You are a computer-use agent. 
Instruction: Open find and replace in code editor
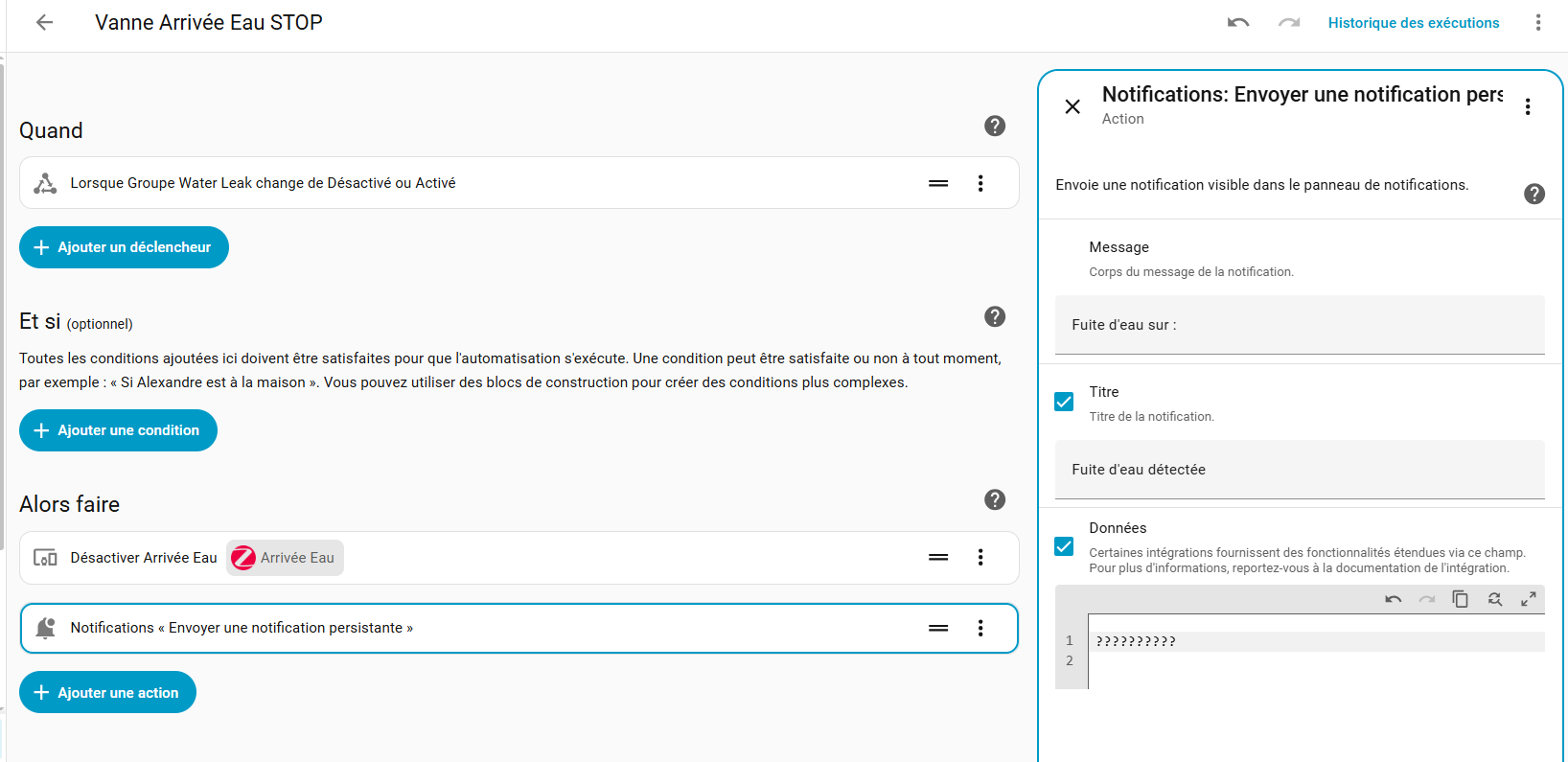(x=1494, y=599)
